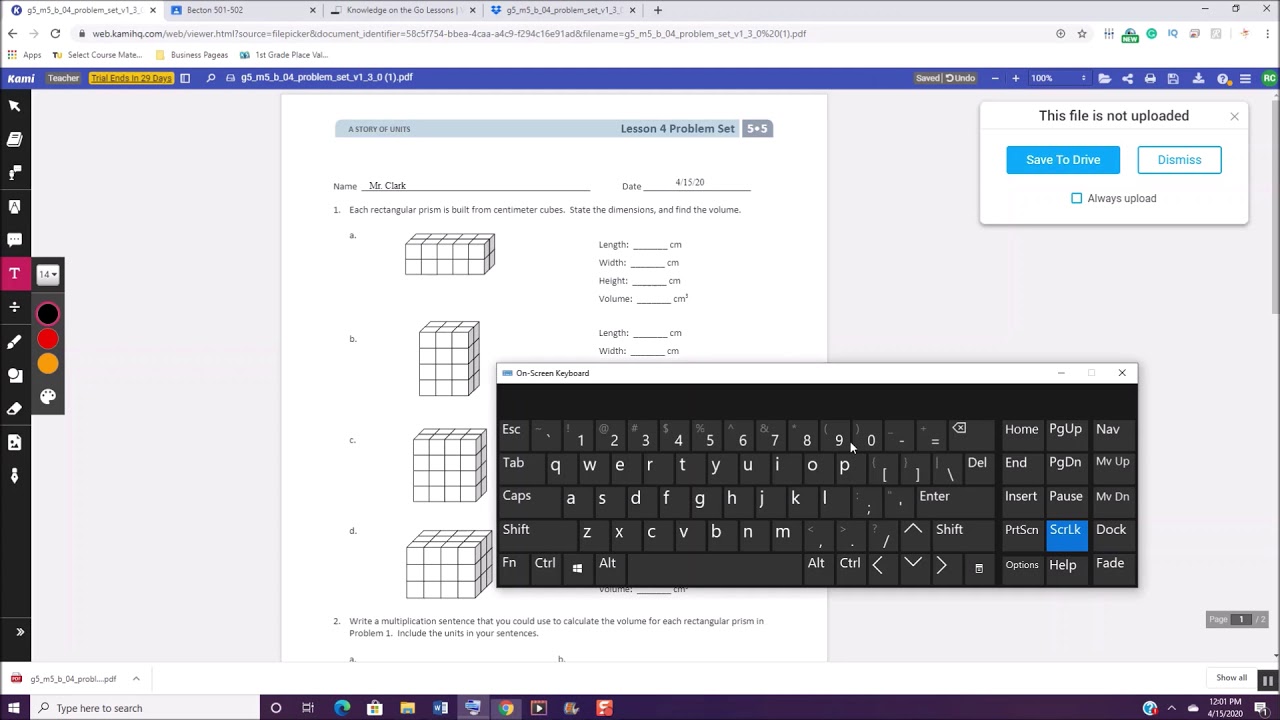The height and width of the screenshot is (720, 1280).
Task: Open a file with the folder icon
Action: point(1104,78)
